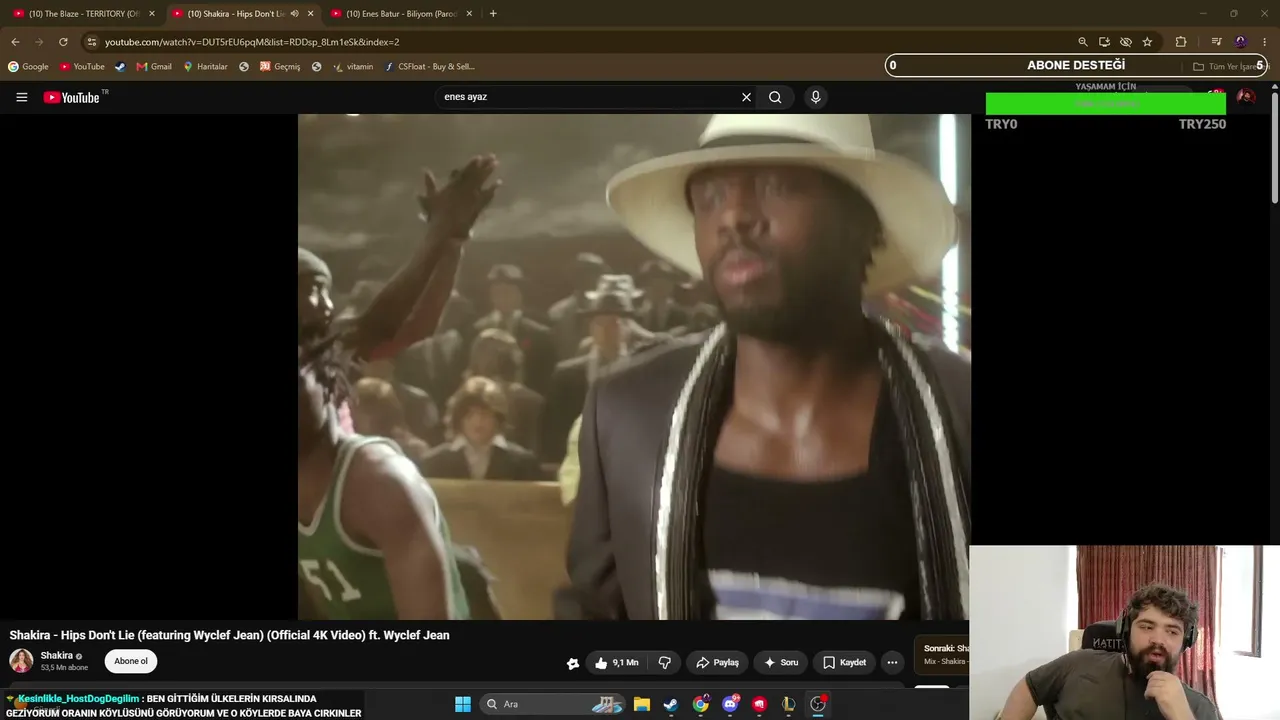Open the Gmail bookmark
This screenshot has height=720, width=1280.
[154, 67]
